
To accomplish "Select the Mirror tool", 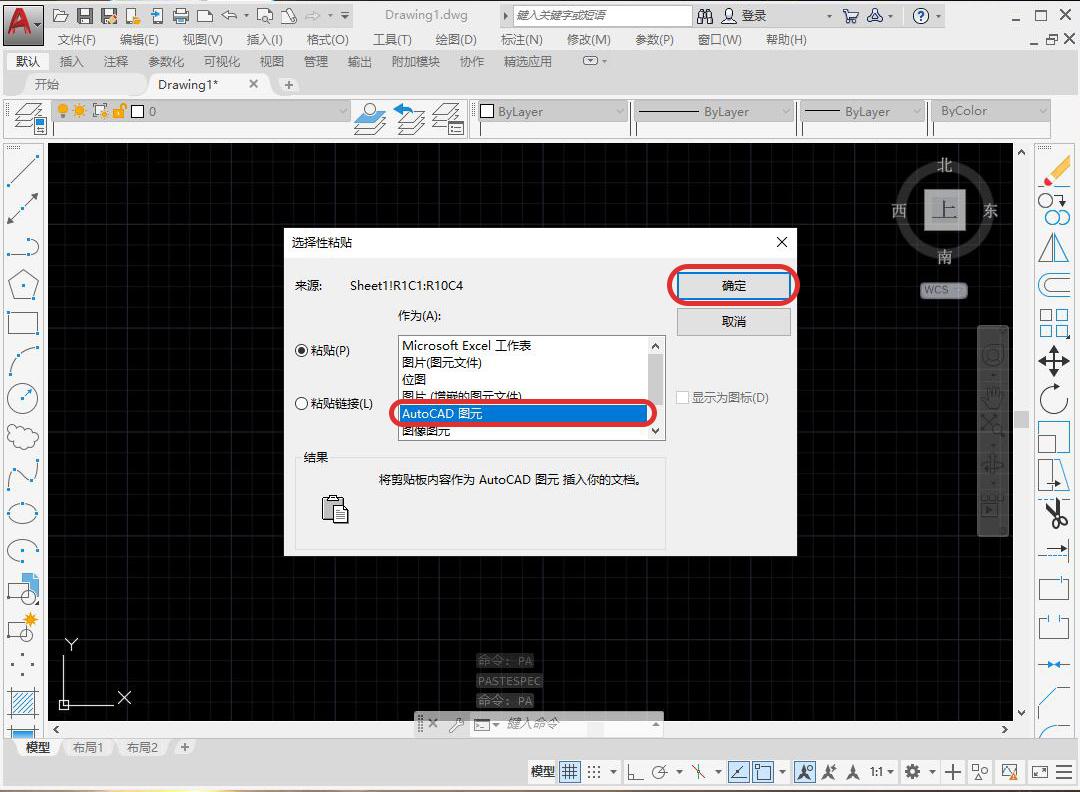I will click(1054, 246).
